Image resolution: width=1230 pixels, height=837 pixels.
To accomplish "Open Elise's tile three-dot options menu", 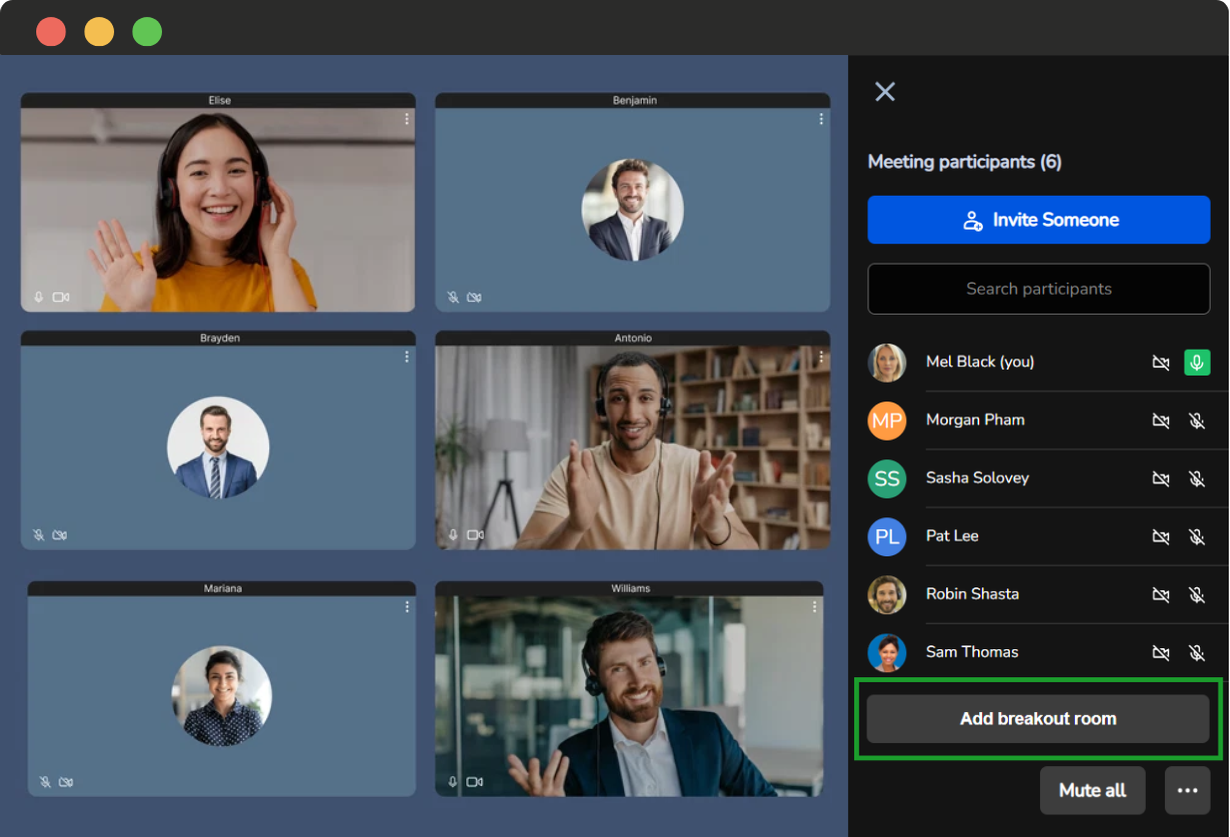I will 407,119.
